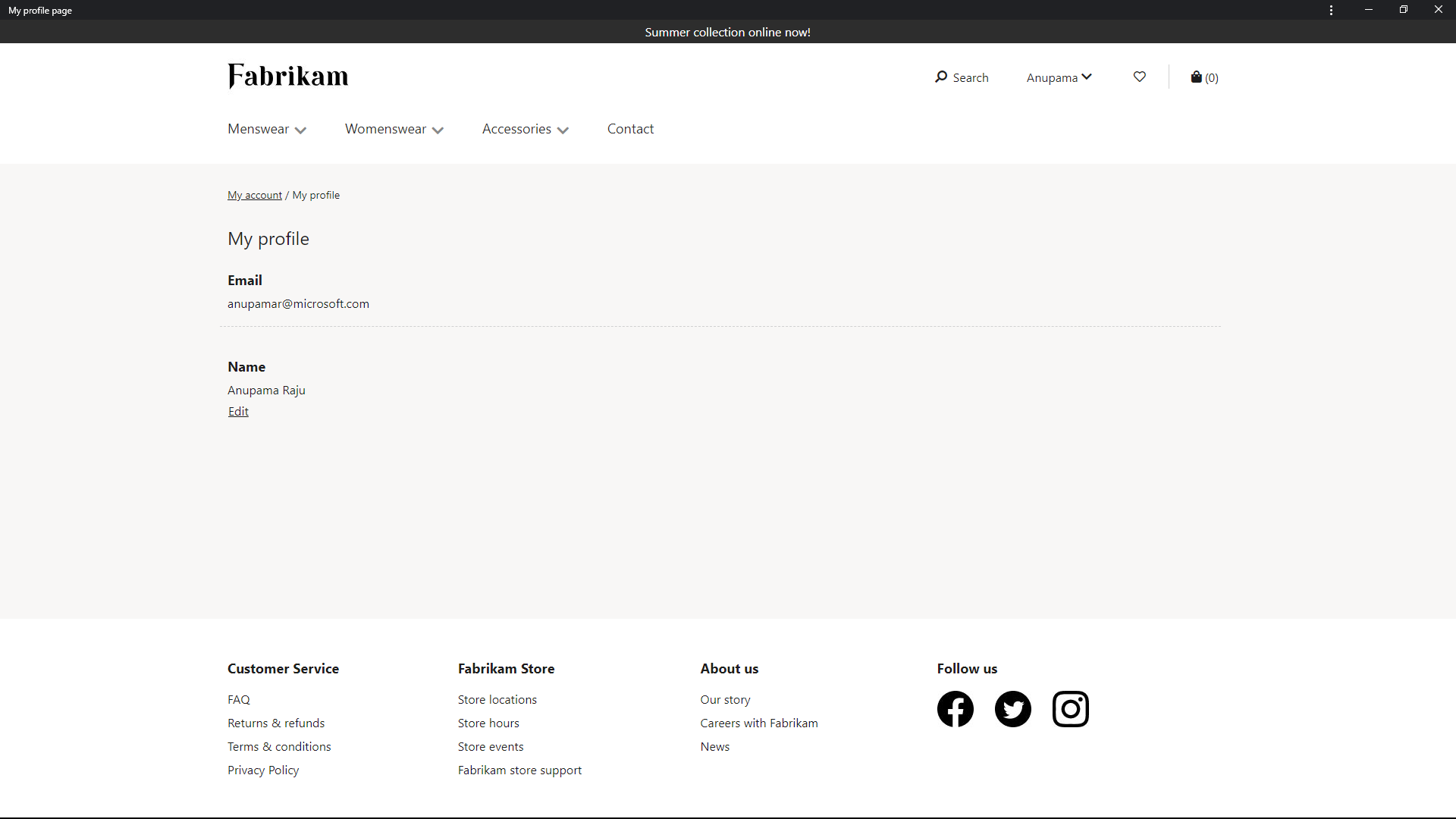Click the Fabrikam logo icon
Screen dimensions: 1456x819
[x=288, y=77]
